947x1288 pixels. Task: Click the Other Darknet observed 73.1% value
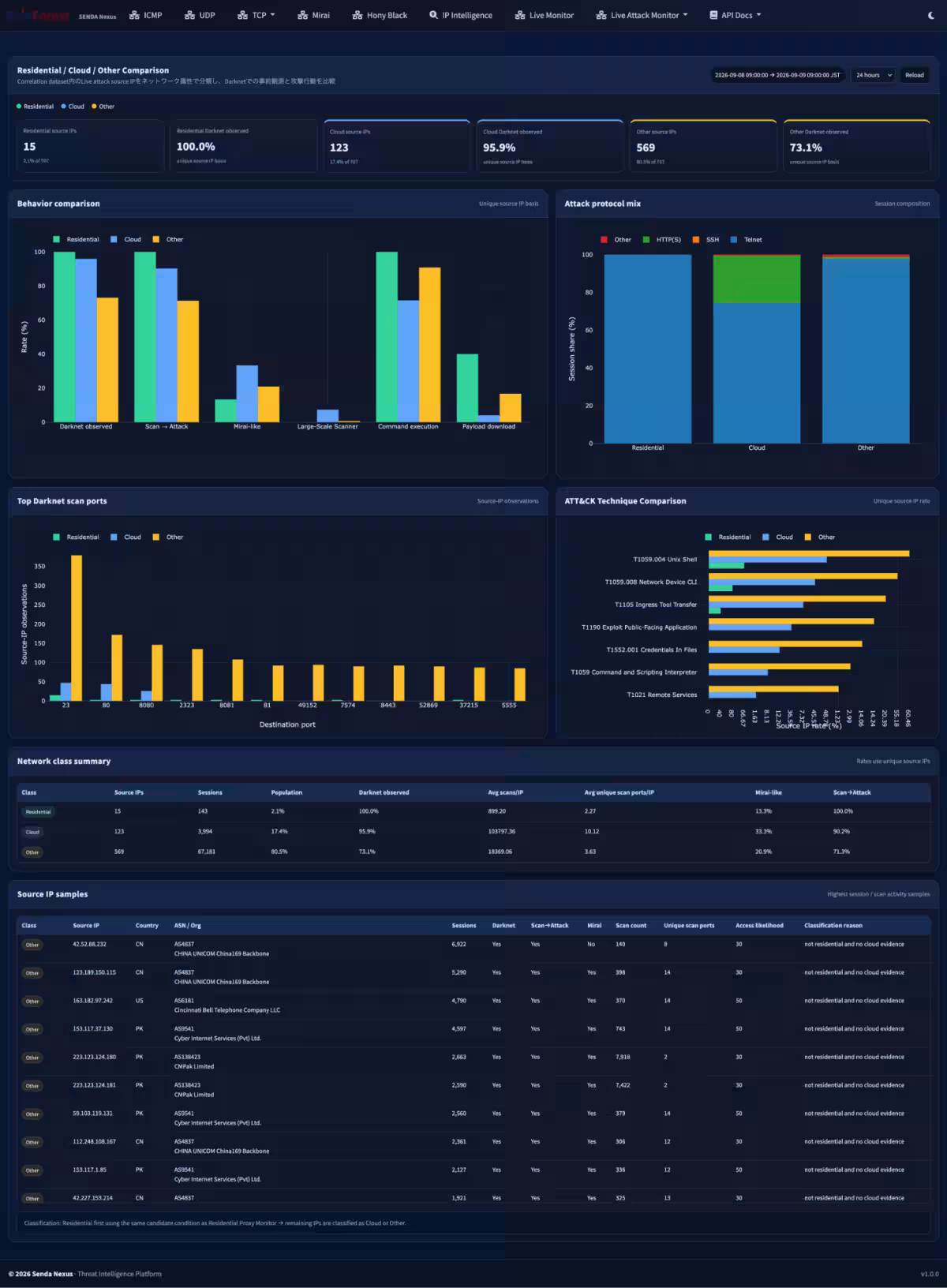coord(806,148)
